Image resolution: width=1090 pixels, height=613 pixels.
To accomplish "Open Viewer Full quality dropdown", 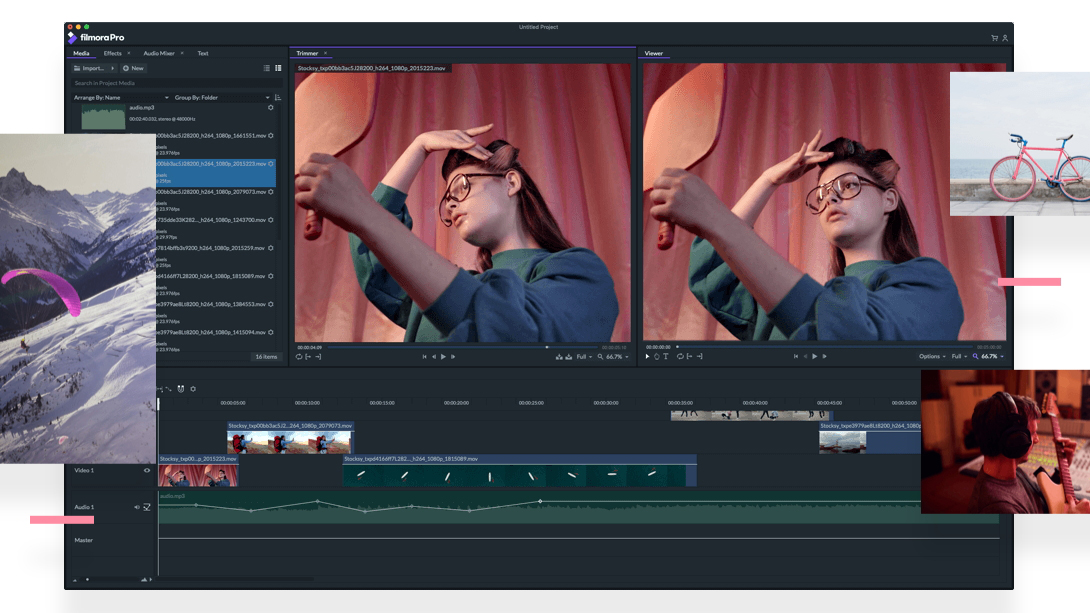I will (x=959, y=357).
